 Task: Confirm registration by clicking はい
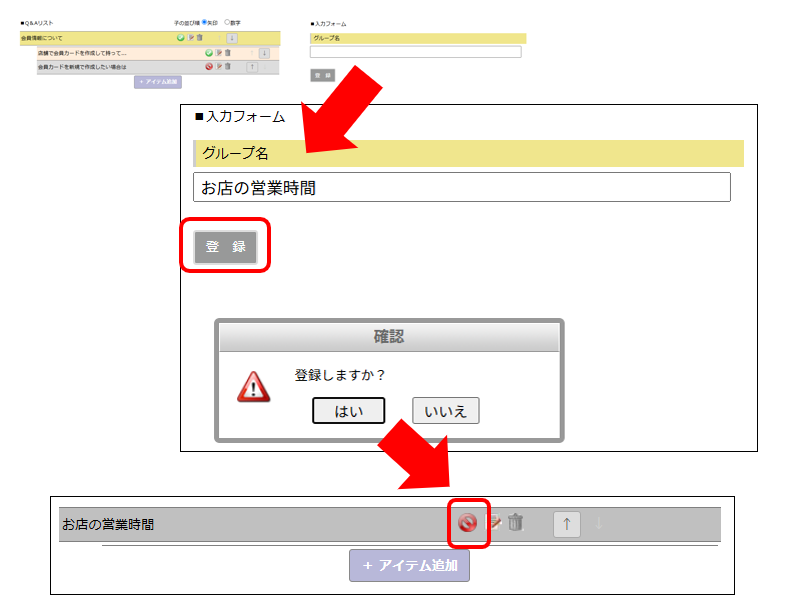click(x=348, y=411)
